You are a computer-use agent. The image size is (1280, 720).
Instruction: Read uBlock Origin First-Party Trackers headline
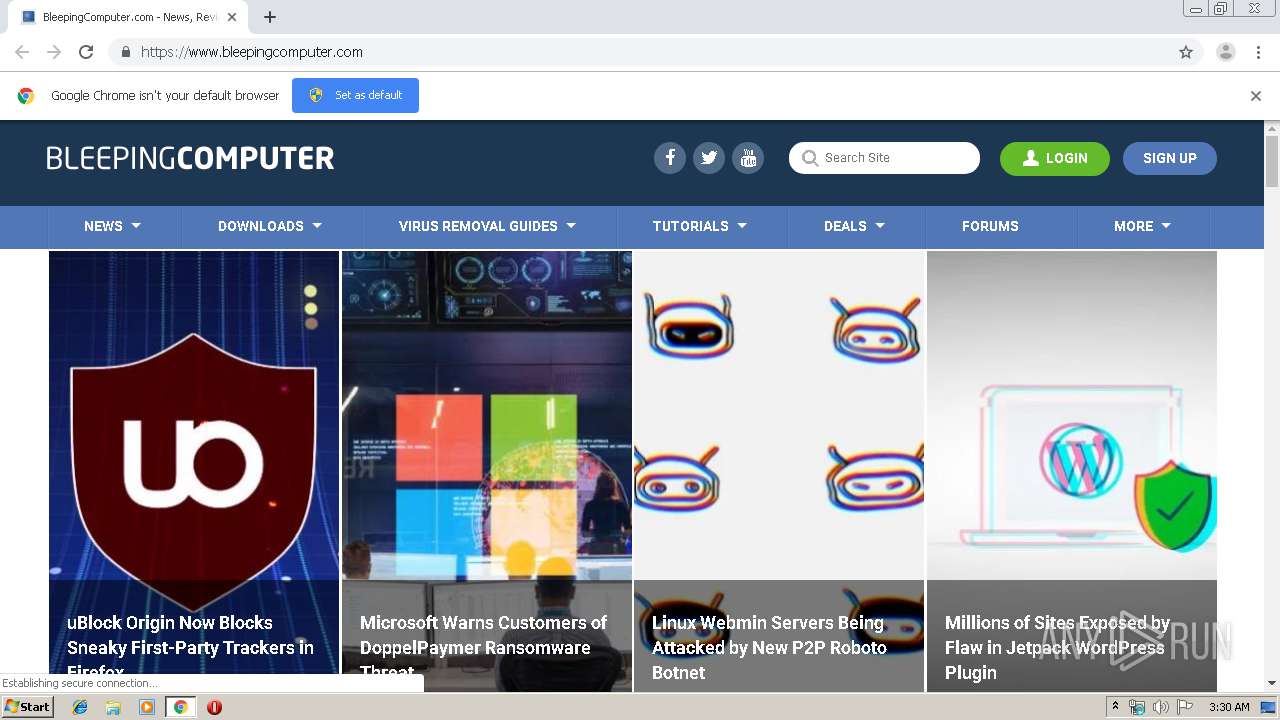click(190, 647)
